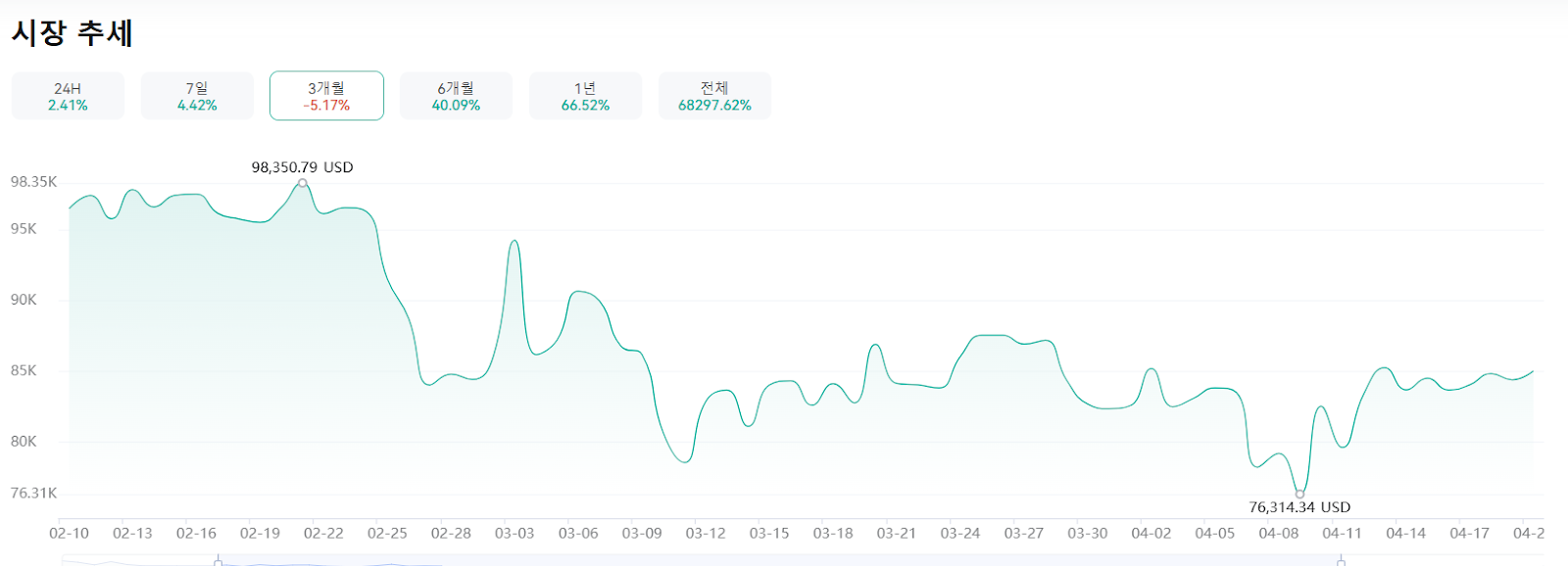Select the 24H time range tab

click(68, 96)
